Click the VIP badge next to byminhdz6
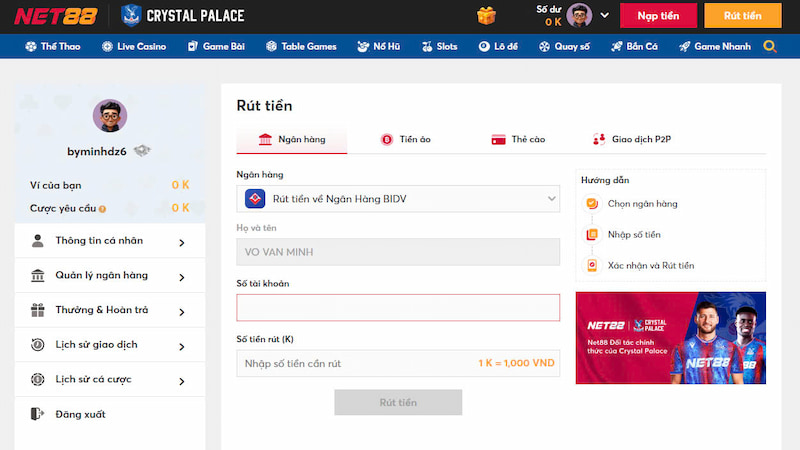The image size is (800, 450). [142, 151]
